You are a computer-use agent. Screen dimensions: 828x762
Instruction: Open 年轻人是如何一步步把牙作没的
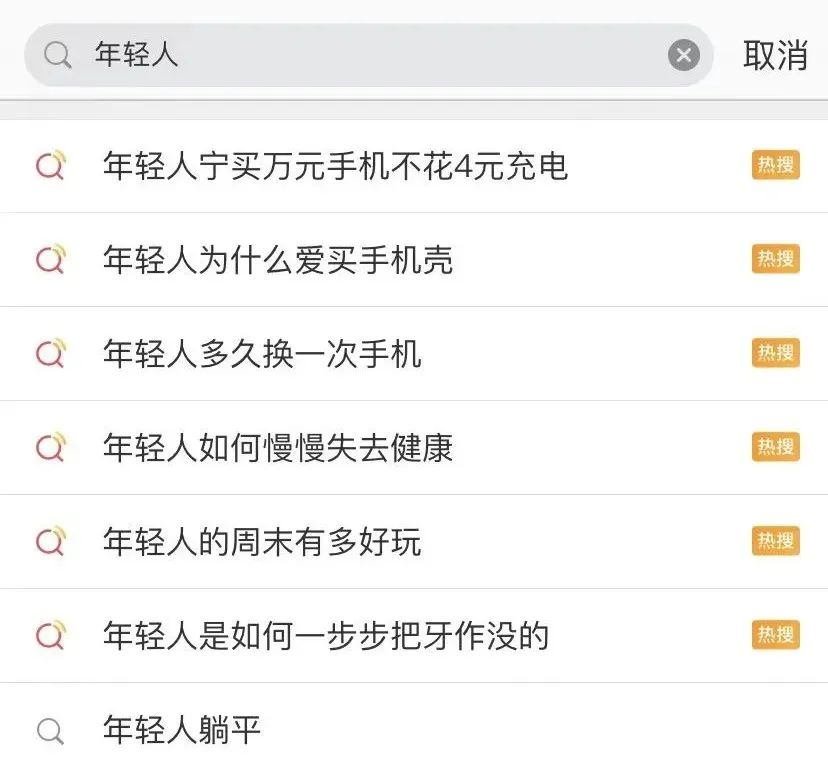click(323, 635)
